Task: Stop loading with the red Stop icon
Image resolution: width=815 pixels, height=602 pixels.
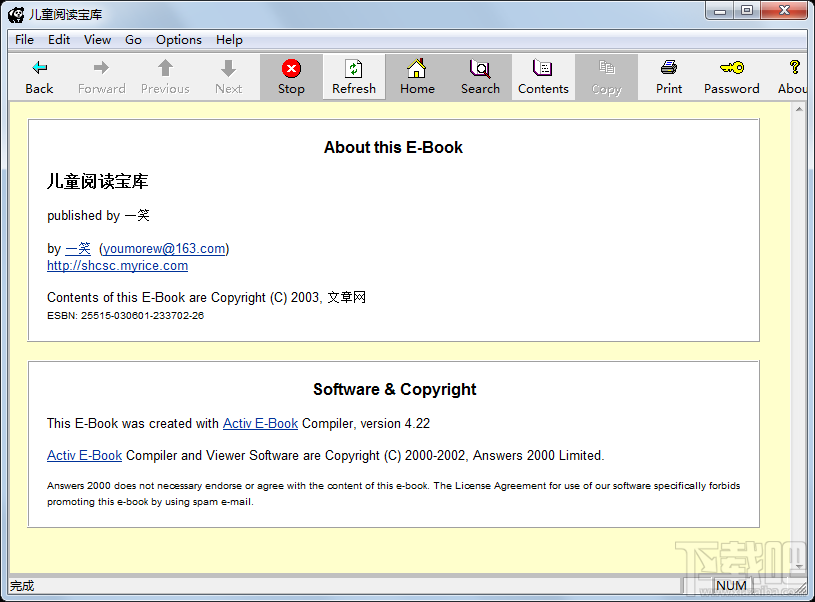Action: click(x=291, y=77)
